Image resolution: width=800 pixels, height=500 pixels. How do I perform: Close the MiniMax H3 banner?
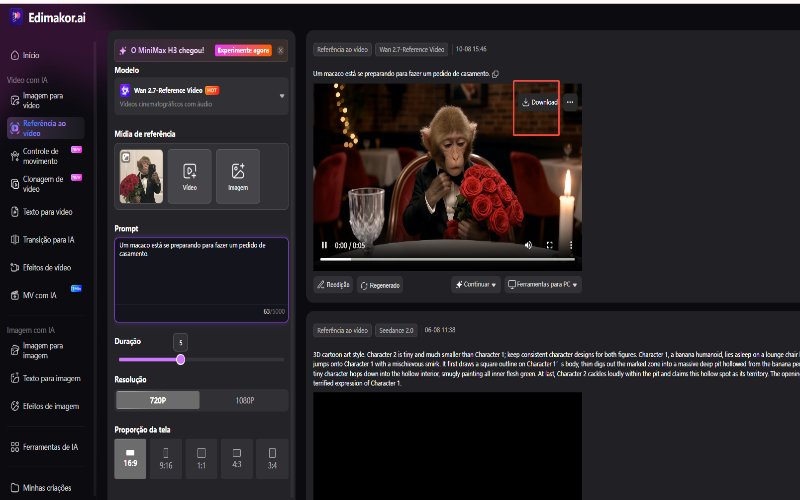281,50
